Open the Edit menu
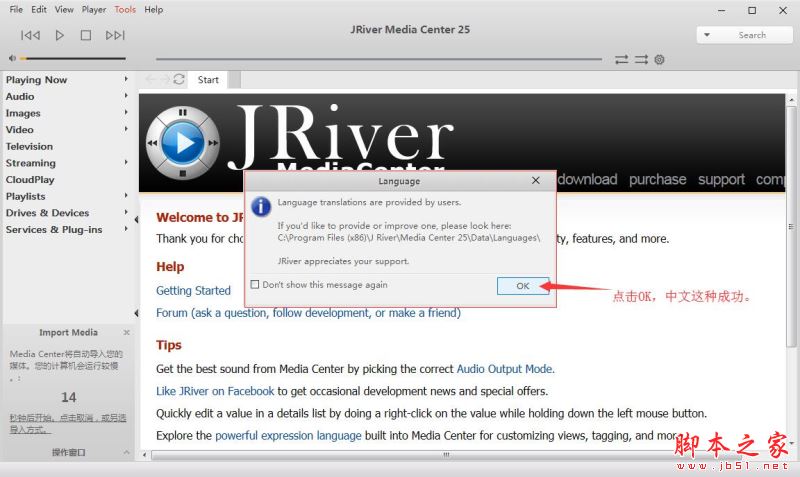Screen dimensions: 800x477 coord(39,9)
